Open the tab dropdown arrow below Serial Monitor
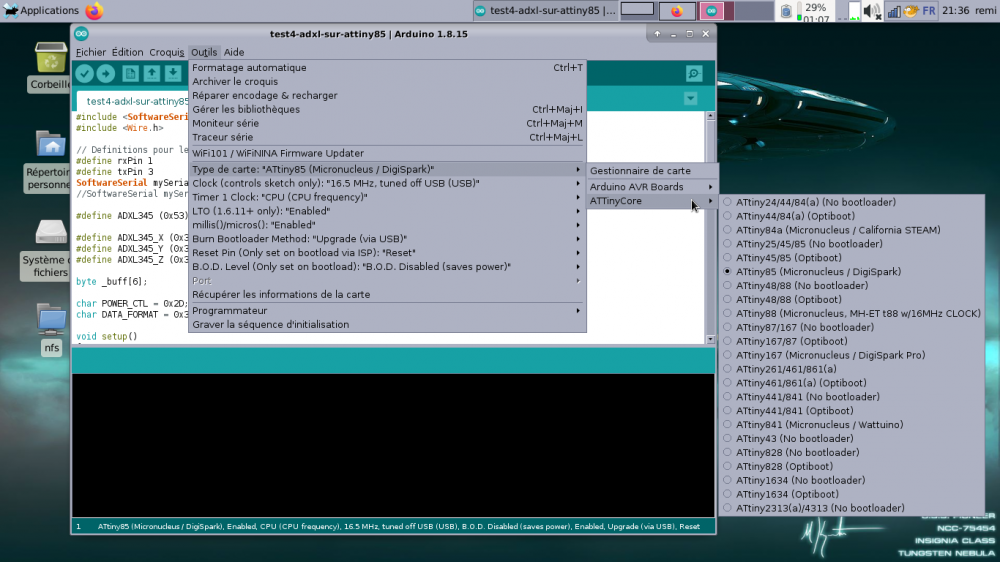This screenshot has width=1000, height=562. coord(691,99)
